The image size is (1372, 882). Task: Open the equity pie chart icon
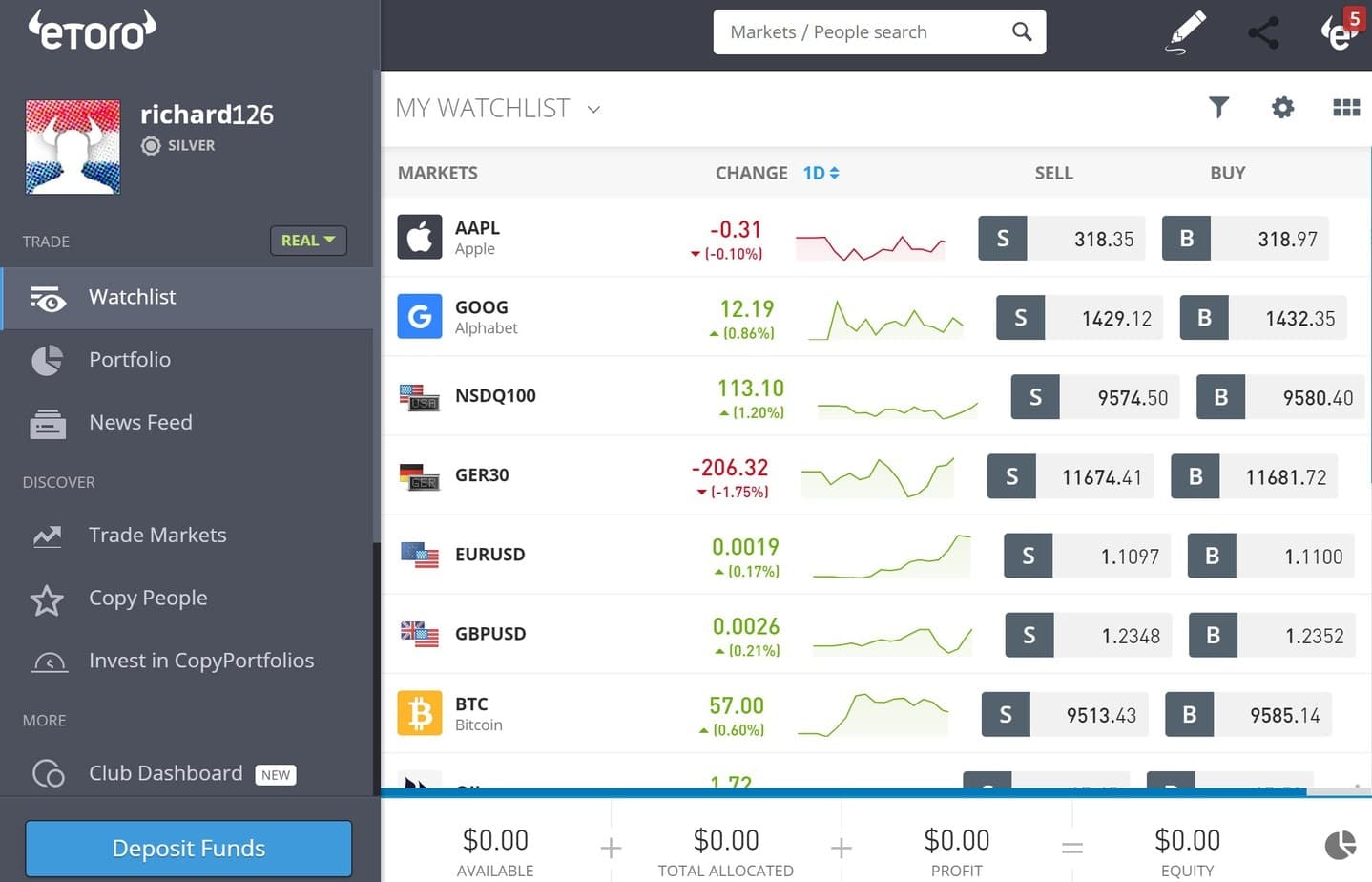[x=1341, y=845]
